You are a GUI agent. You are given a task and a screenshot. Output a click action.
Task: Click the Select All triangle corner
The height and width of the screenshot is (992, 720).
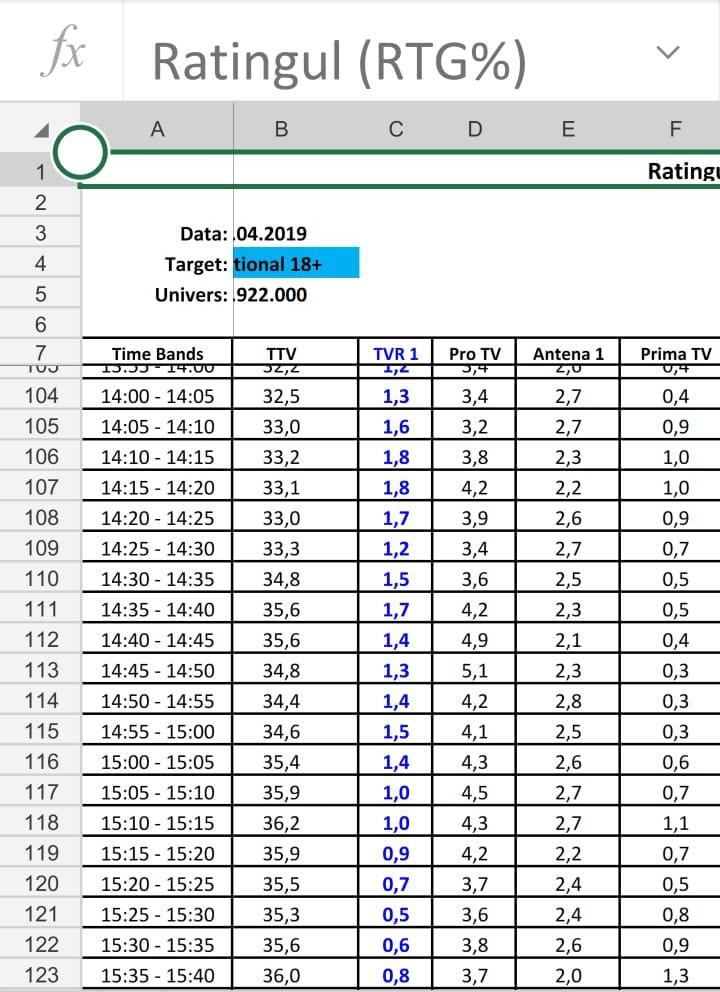coord(40,130)
